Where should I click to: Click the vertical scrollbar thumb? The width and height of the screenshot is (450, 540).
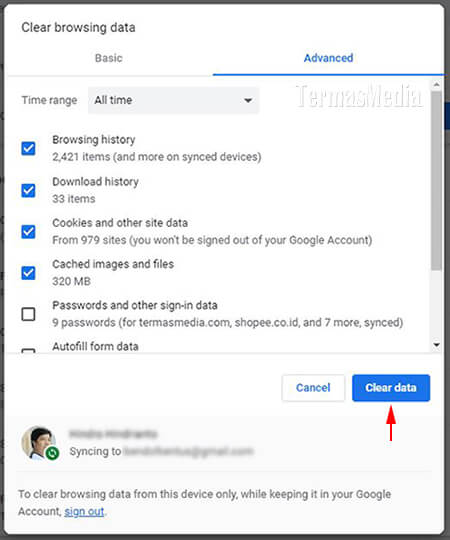437,181
